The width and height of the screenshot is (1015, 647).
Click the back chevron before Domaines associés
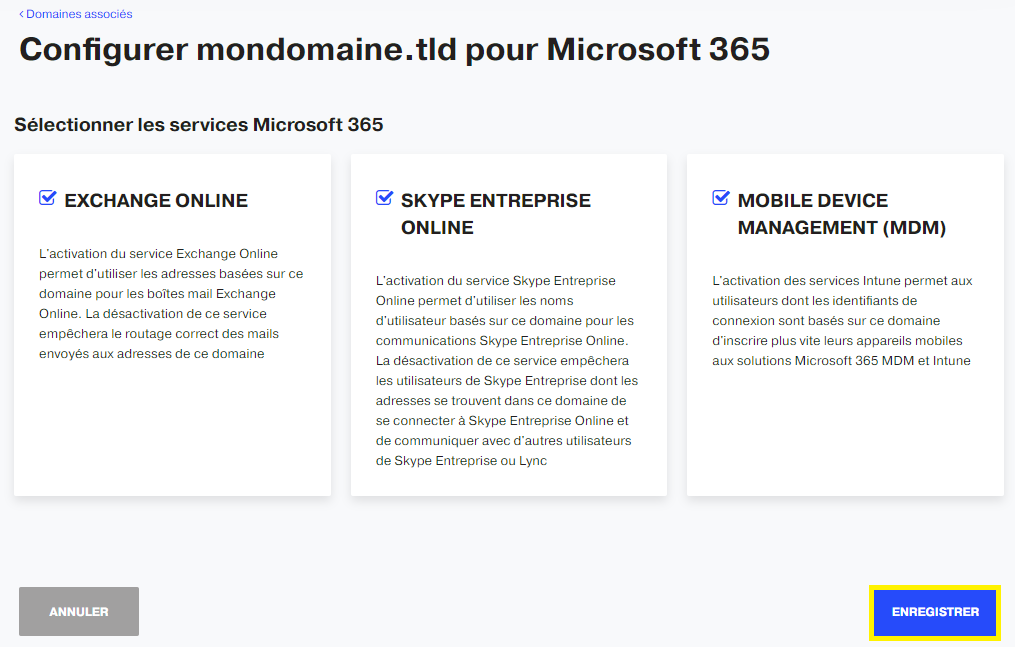pos(21,14)
